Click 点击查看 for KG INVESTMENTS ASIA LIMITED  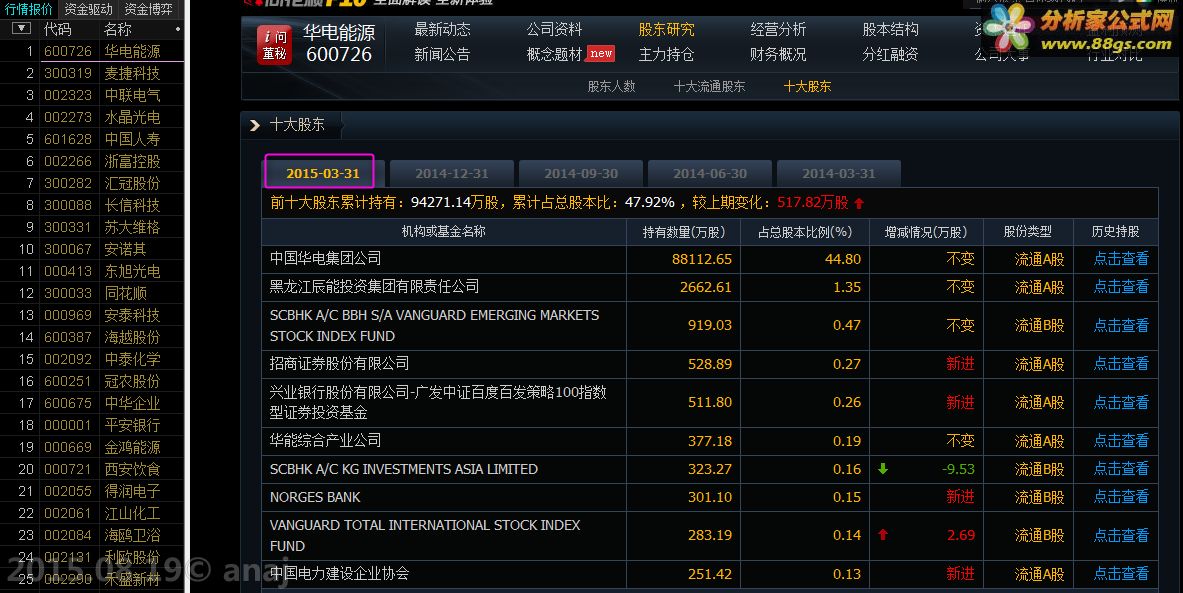point(1121,469)
